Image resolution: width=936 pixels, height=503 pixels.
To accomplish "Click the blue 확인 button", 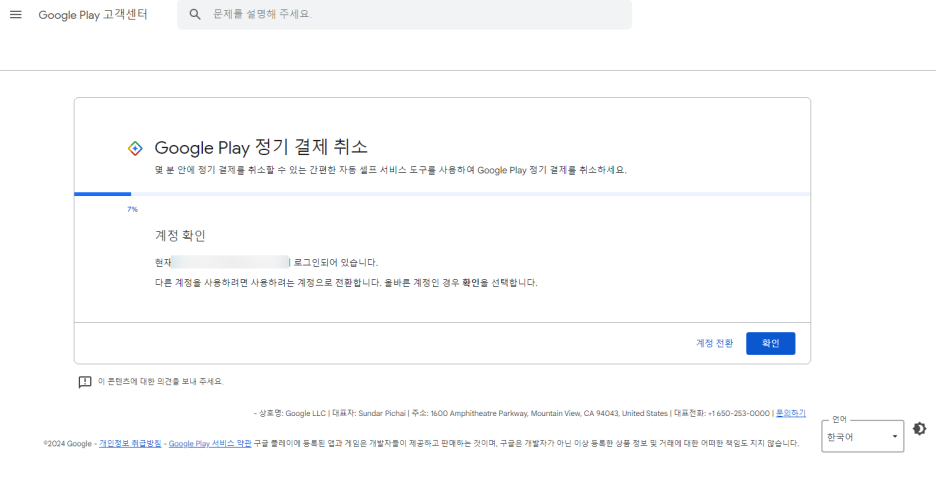I will [771, 343].
